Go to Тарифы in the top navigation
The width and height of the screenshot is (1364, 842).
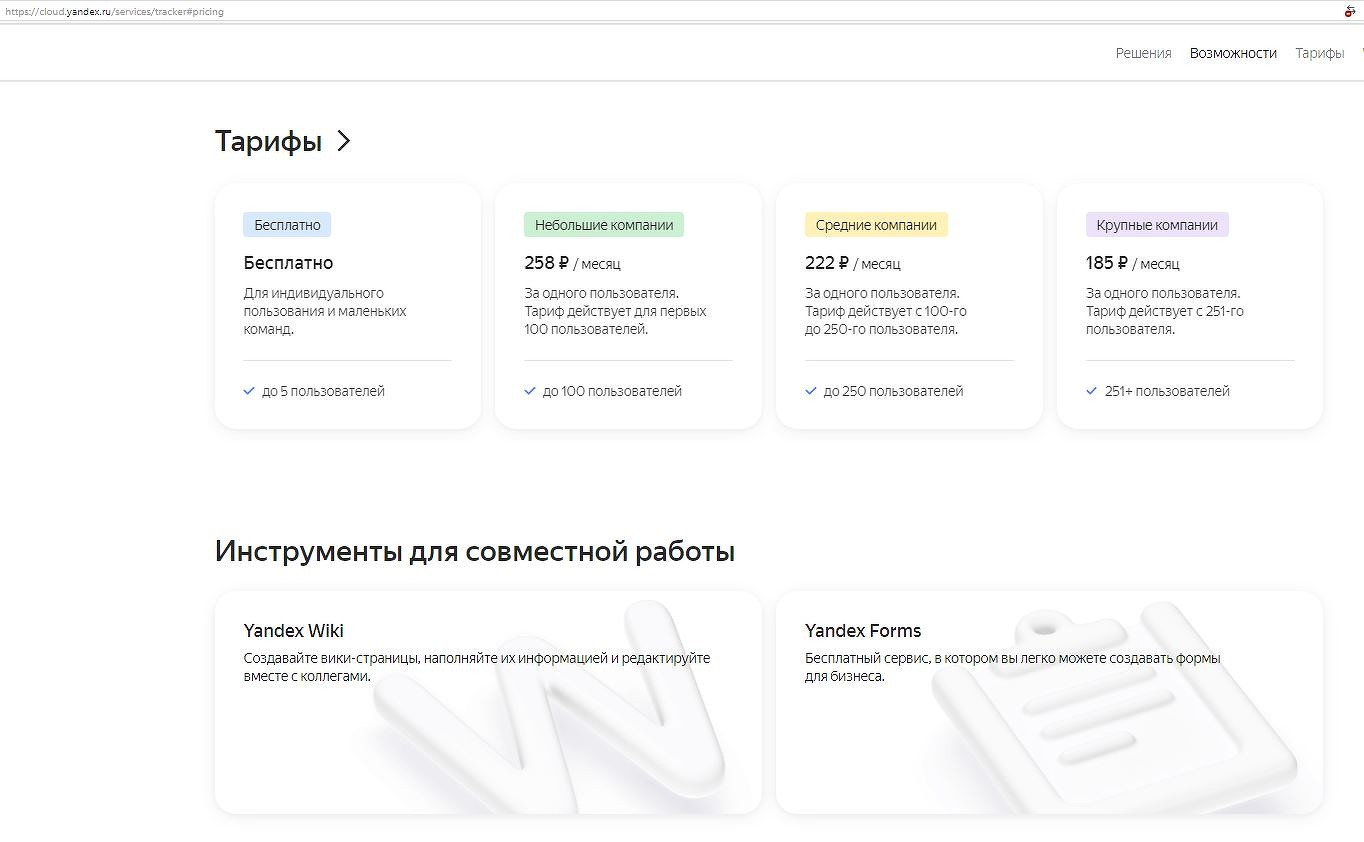click(1320, 53)
